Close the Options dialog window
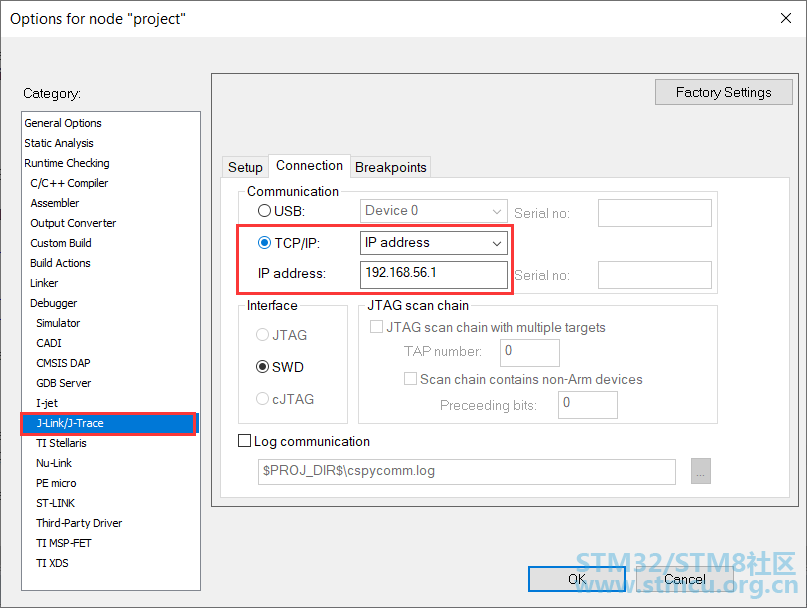 785,19
